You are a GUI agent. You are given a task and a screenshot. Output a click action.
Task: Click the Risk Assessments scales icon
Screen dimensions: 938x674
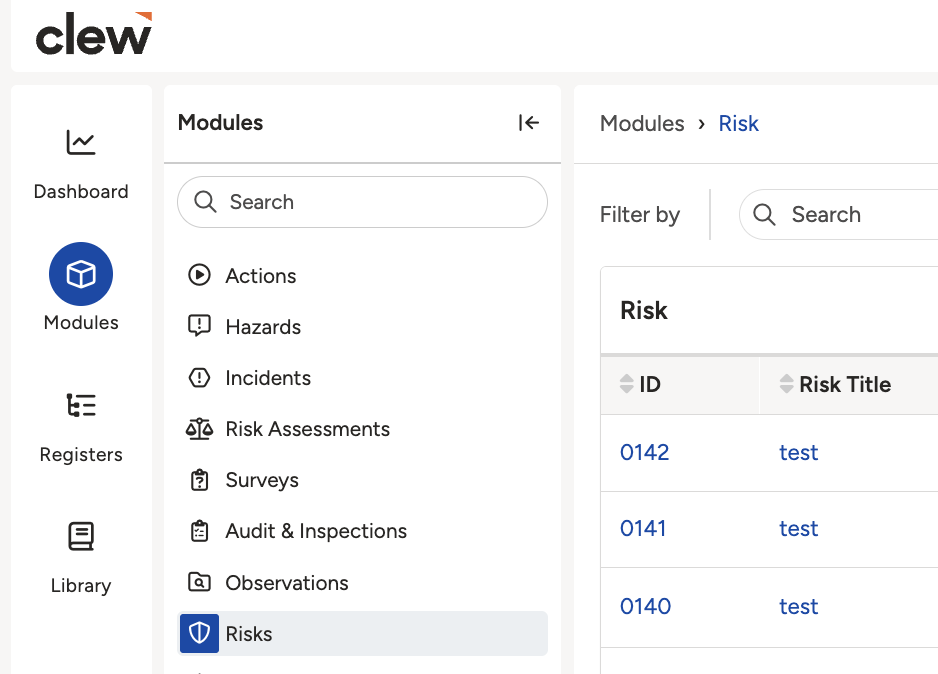(x=199, y=429)
